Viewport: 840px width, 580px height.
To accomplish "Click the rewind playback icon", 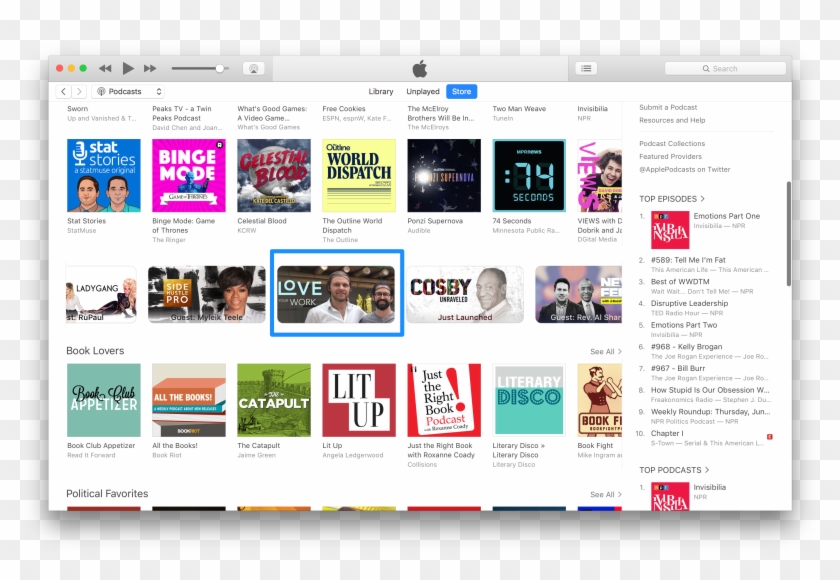I will tap(105, 68).
